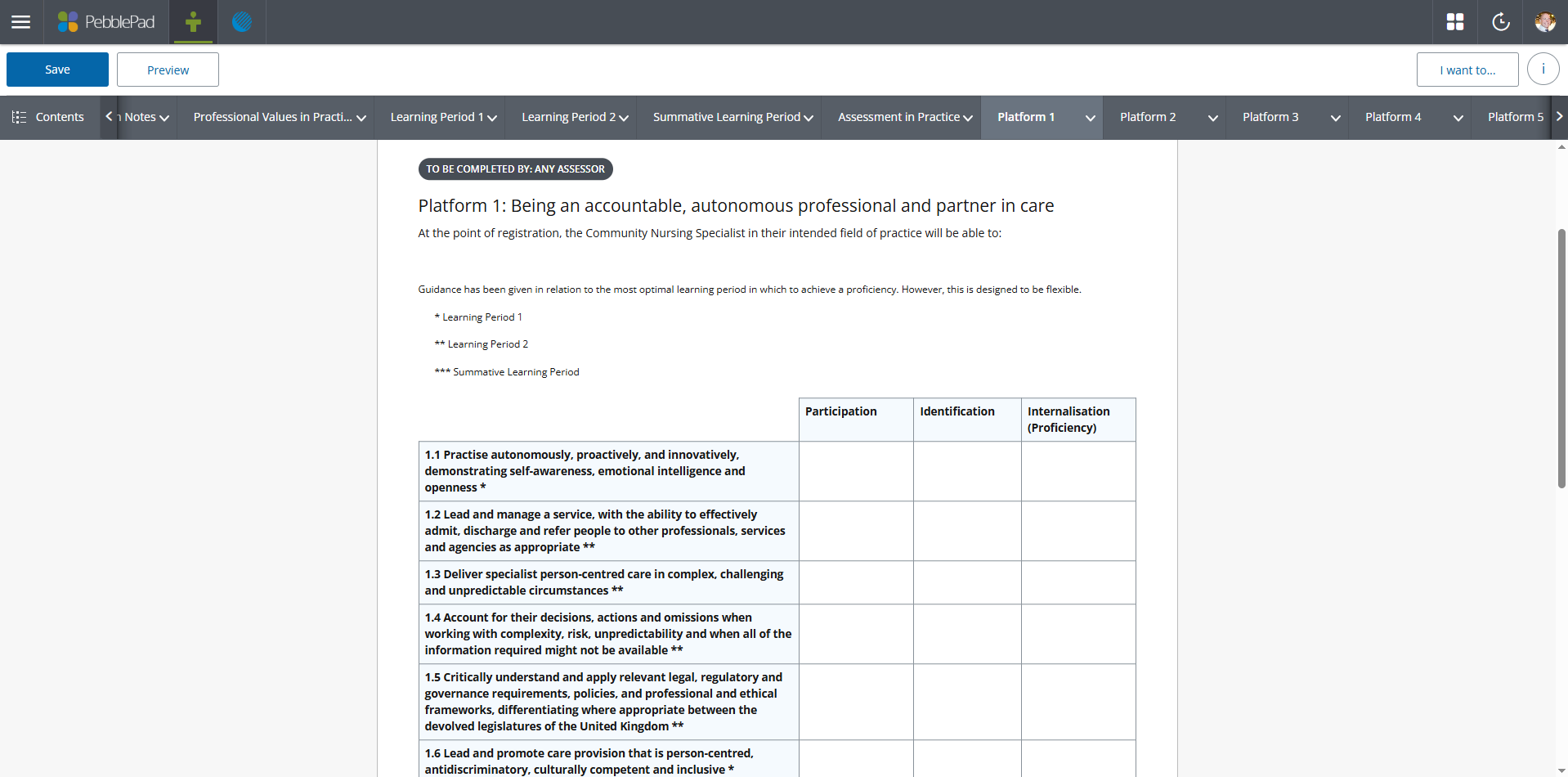This screenshot has width=1568, height=777.
Task: Switch to the Platform 2 tab
Action: (x=1148, y=117)
